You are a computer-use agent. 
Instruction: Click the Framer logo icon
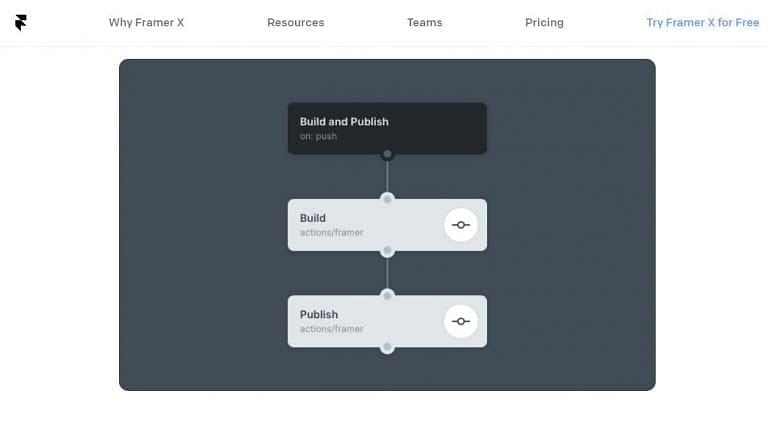pos(21,23)
